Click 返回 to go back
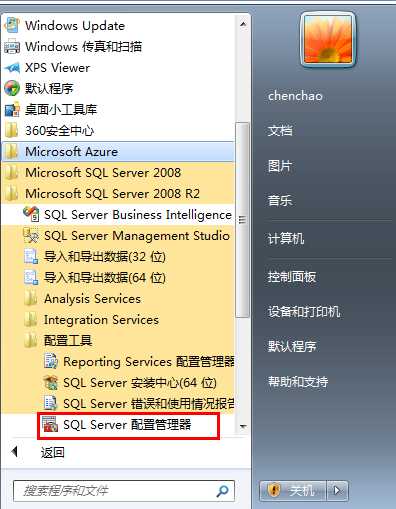Image resolution: width=396 pixels, height=509 pixels. coord(52,452)
